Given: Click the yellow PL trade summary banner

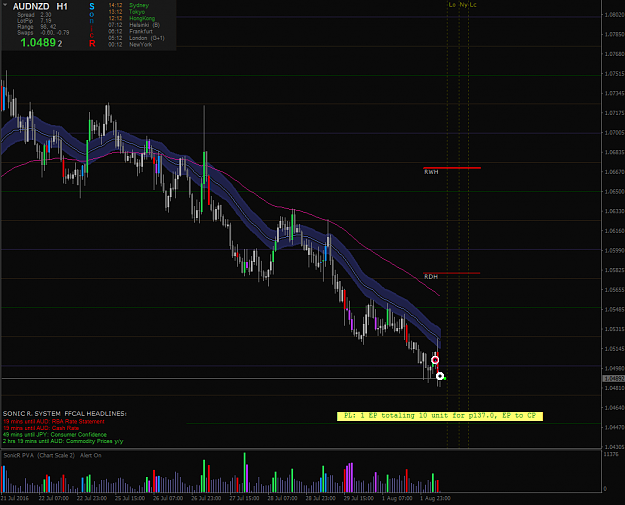Looking at the screenshot, I should pyautogui.click(x=440, y=416).
